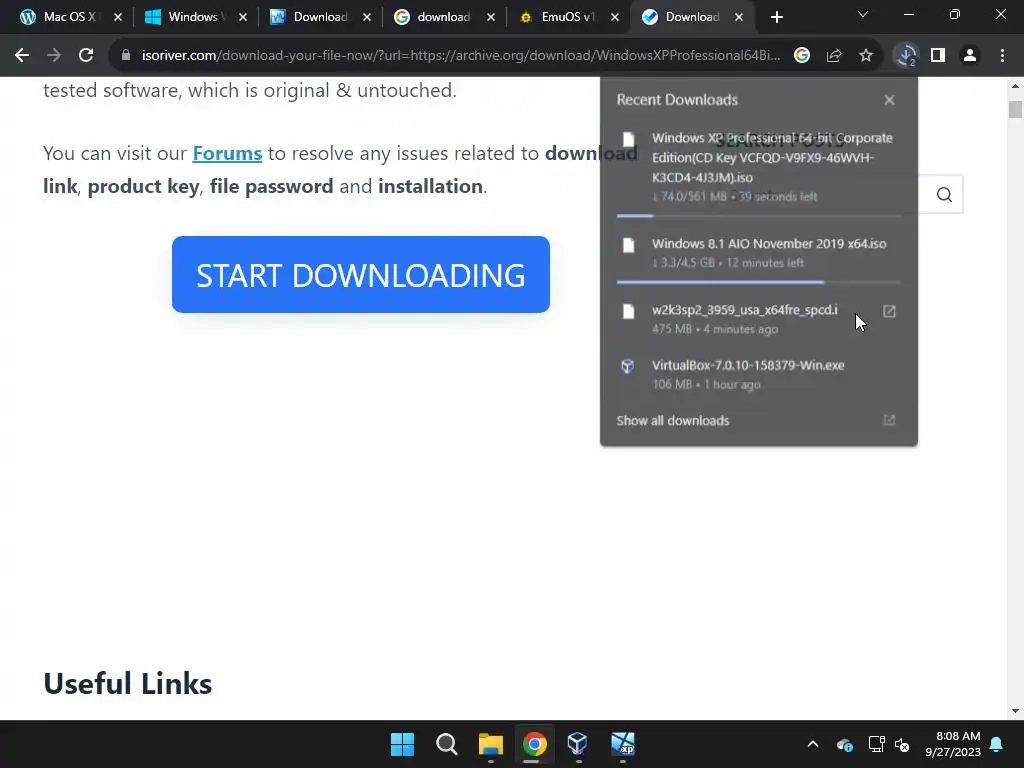Click the address bar URL
The image size is (1024, 768).
tap(460, 56)
